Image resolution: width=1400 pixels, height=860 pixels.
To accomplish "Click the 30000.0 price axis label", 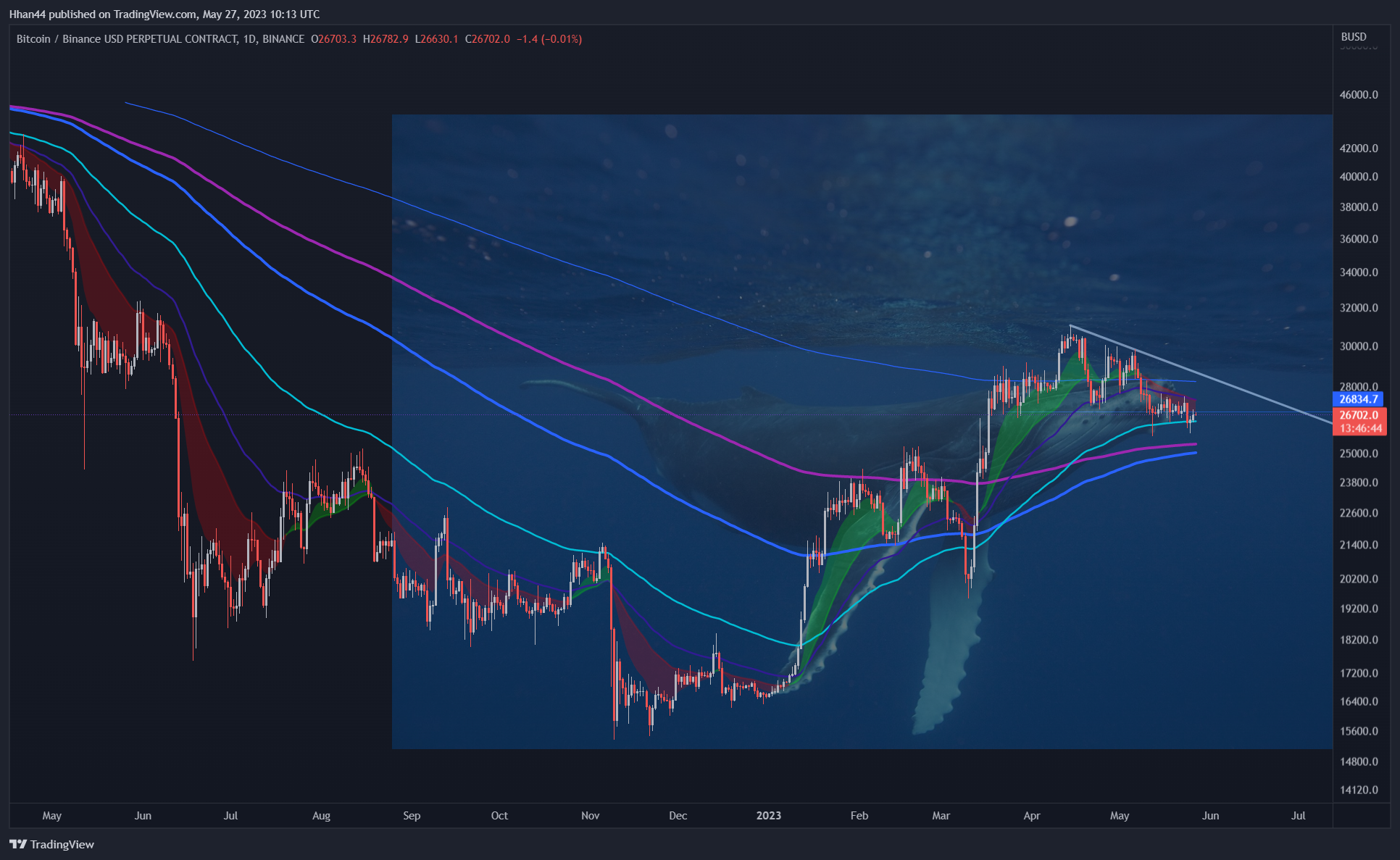I will pos(1359,346).
